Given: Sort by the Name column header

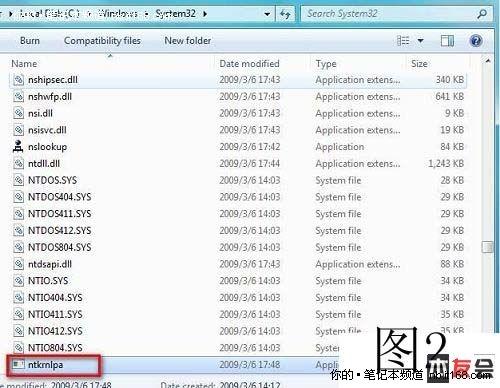Looking at the screenshot, I should [x=24, y=64].
